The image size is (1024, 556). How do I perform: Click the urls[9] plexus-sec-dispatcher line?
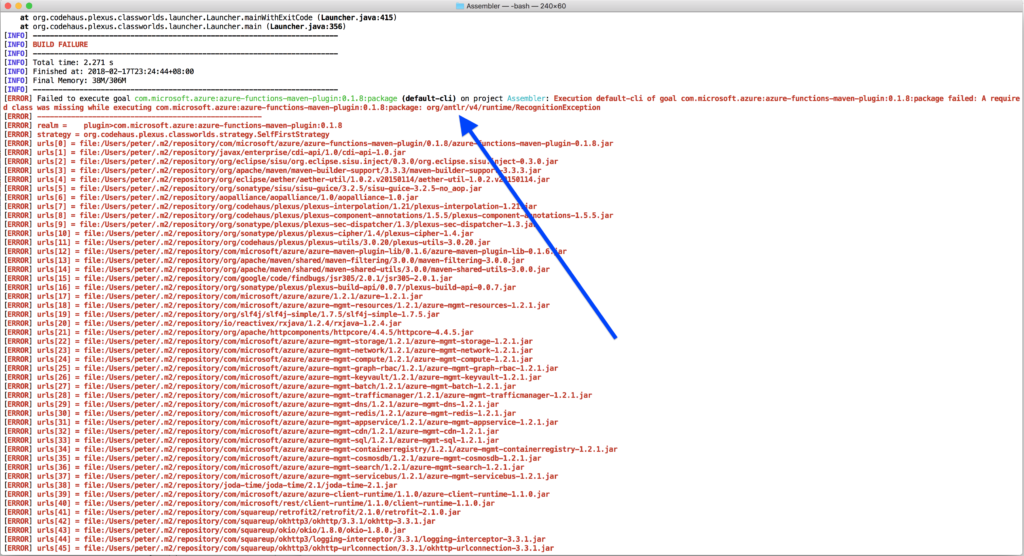point(270,224)
